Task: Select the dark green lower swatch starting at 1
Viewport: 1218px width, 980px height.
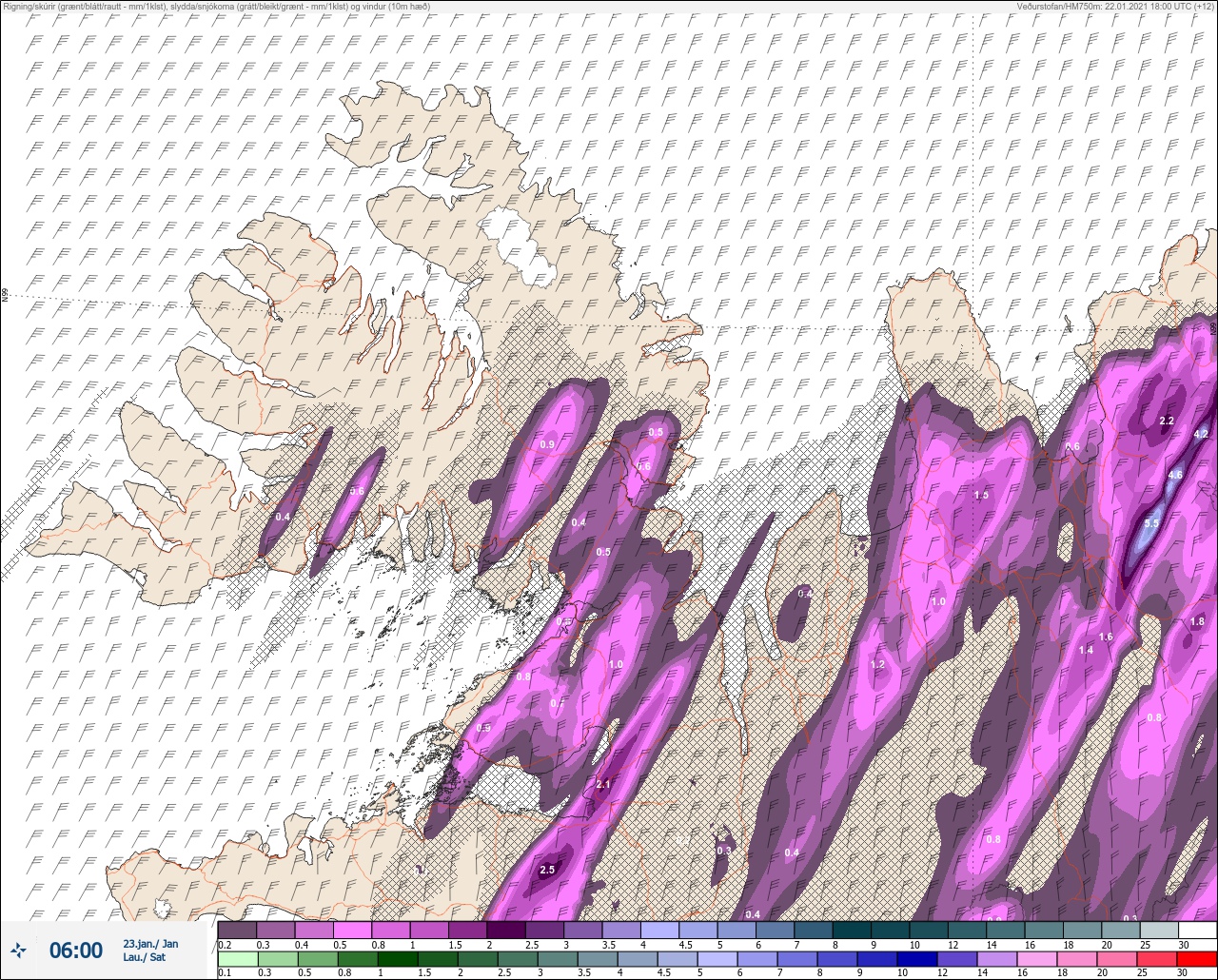Action: 399,959
